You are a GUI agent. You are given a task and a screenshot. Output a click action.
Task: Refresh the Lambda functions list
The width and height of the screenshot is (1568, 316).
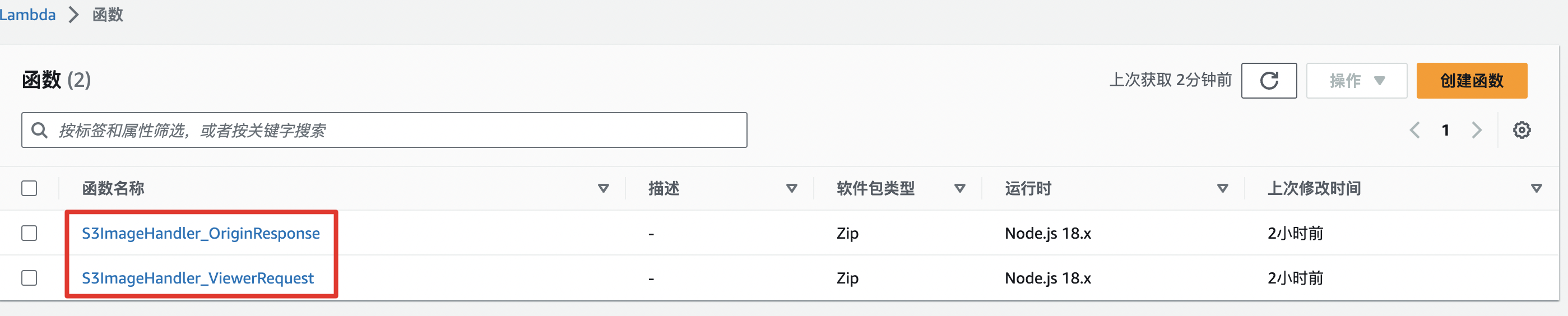pos(1269,80)
